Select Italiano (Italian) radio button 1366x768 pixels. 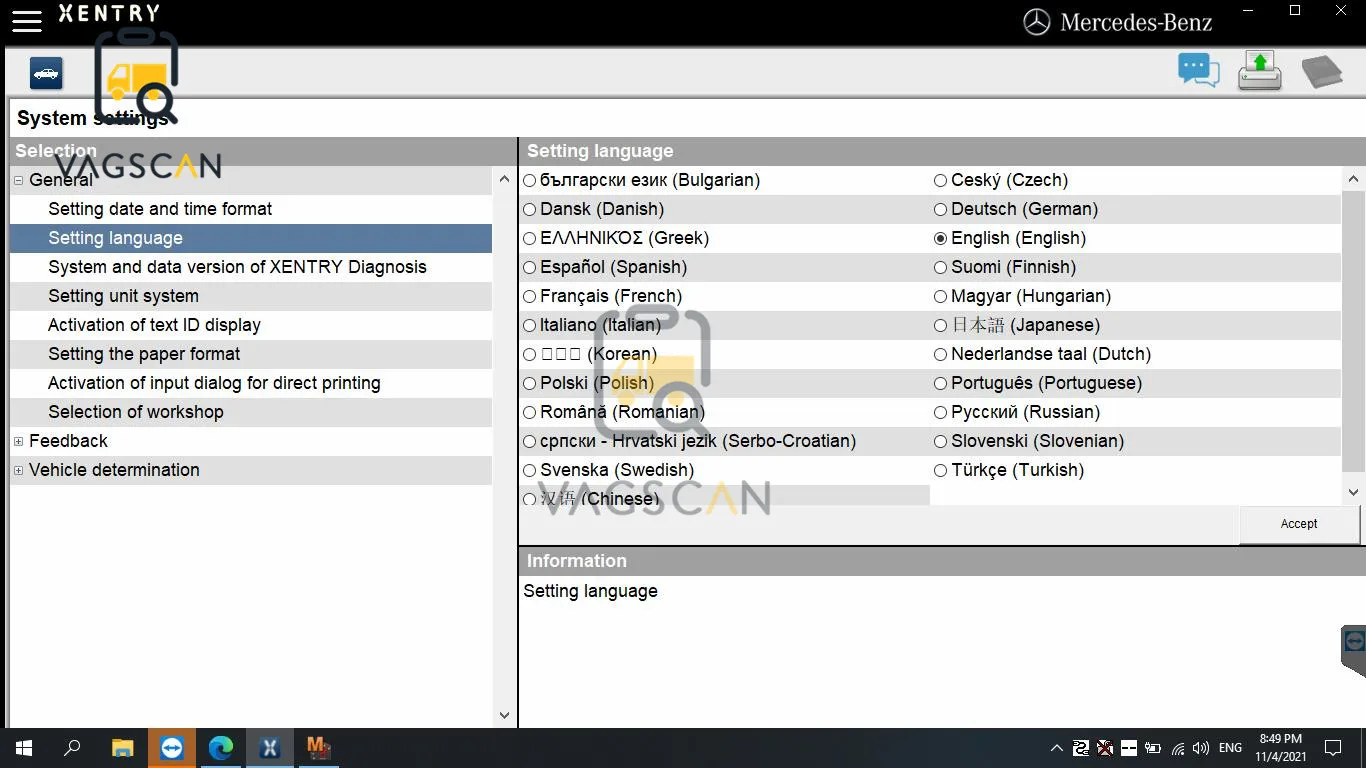pos(530,326)
